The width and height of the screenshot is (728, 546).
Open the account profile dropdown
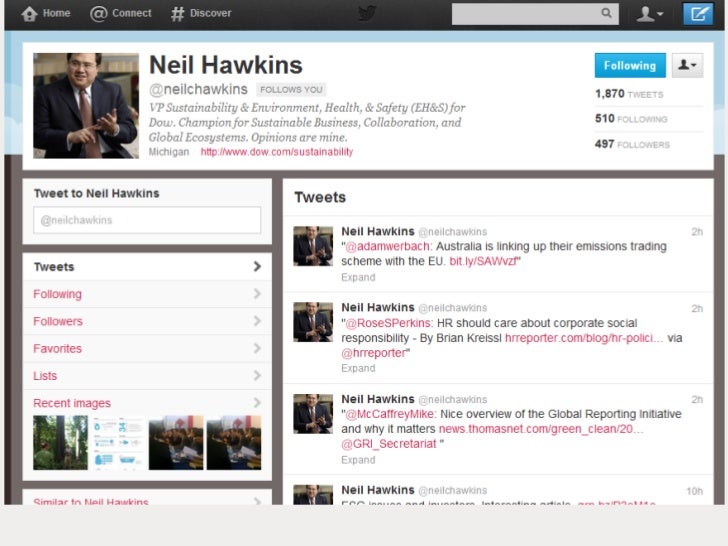pos(650,13)
